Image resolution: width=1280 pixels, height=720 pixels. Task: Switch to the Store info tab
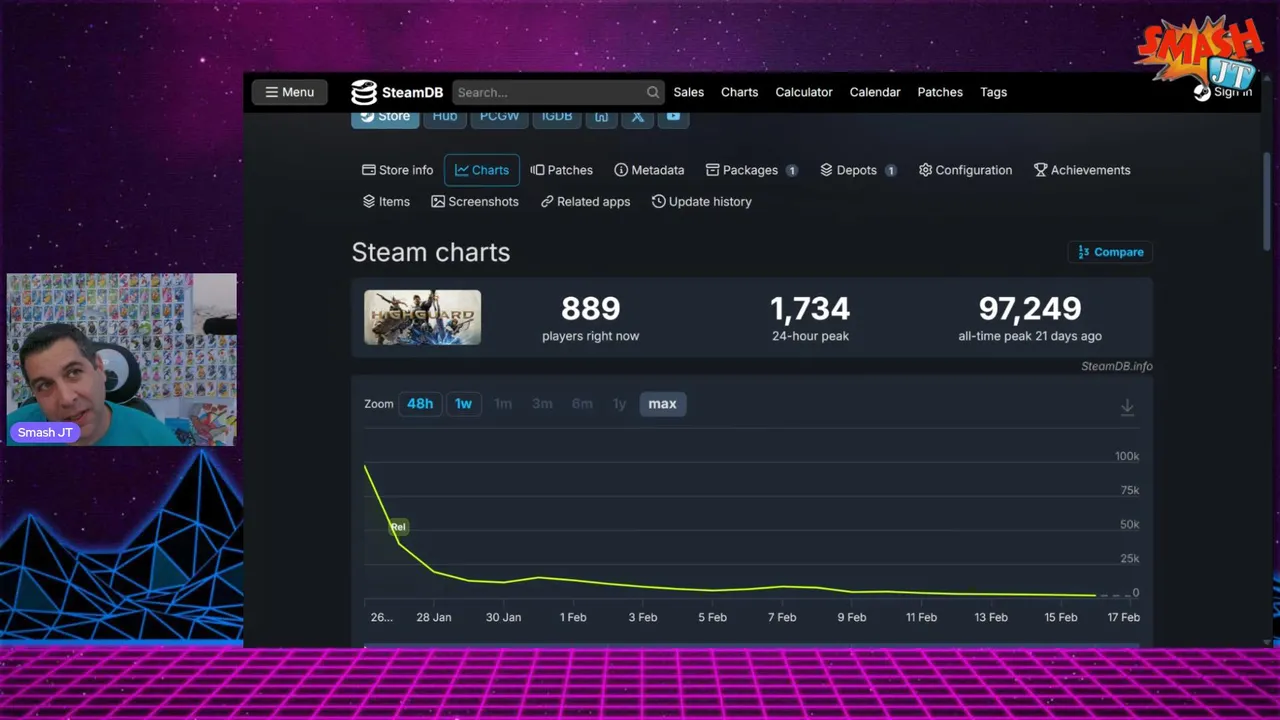coord(397,170)
